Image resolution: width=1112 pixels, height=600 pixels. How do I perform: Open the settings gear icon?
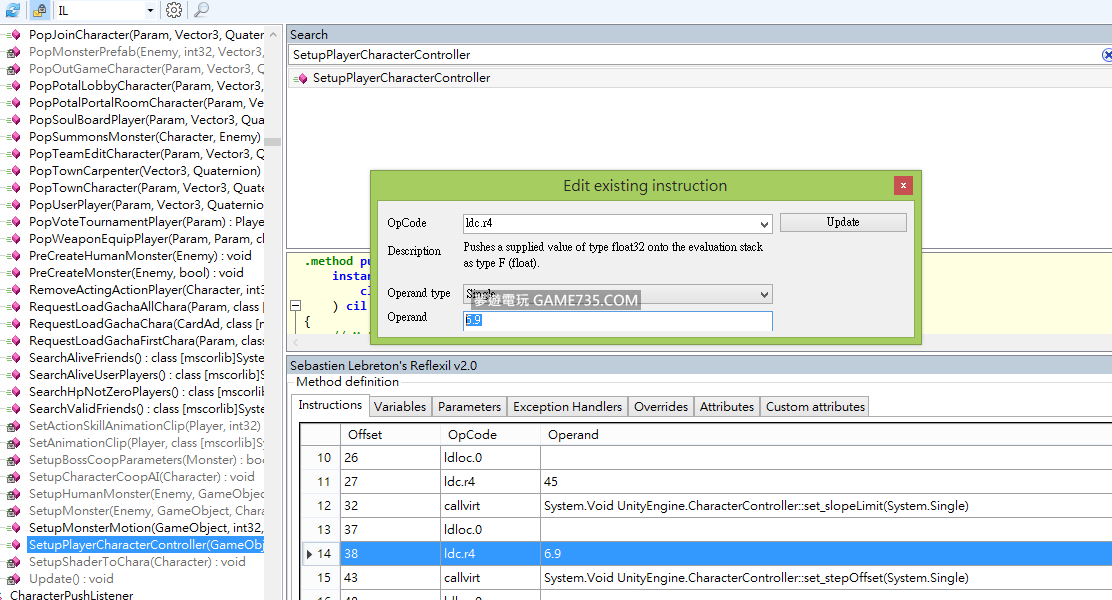174,10
